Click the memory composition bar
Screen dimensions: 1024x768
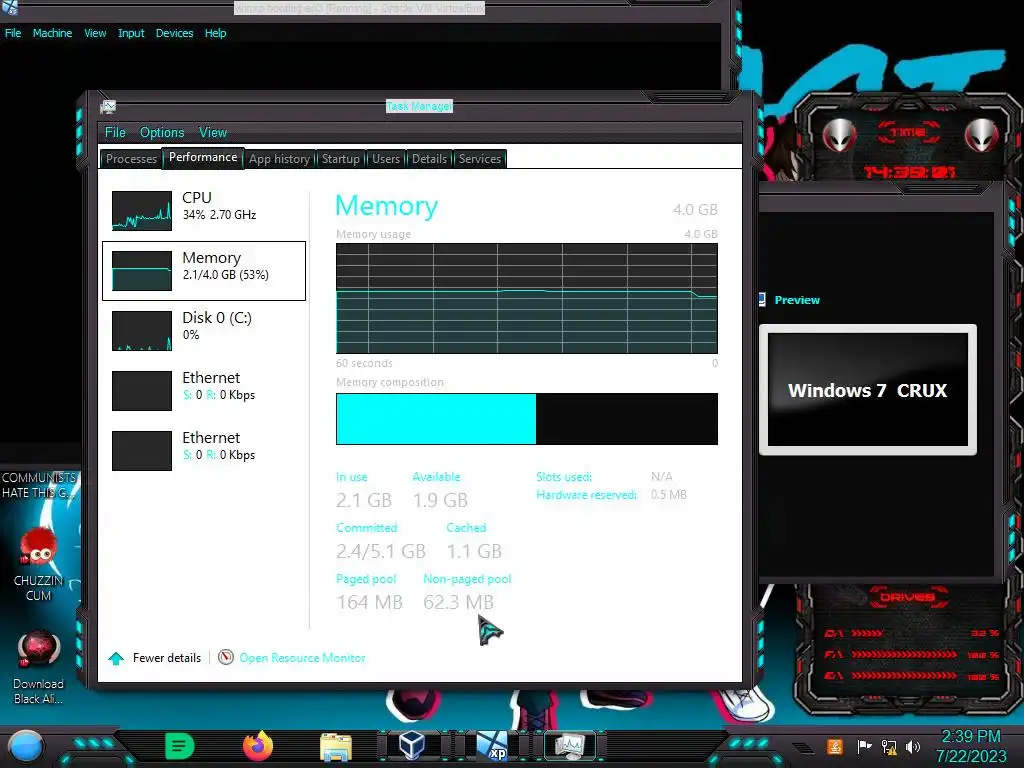click(x=526, y=419)
